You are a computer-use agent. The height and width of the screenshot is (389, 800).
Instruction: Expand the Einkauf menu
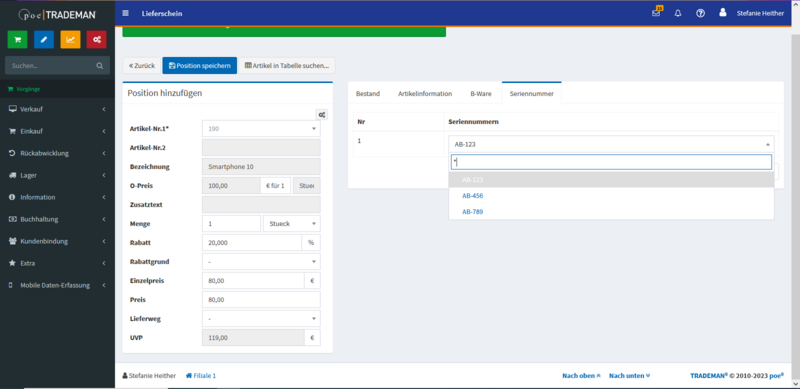pos(57,131)
